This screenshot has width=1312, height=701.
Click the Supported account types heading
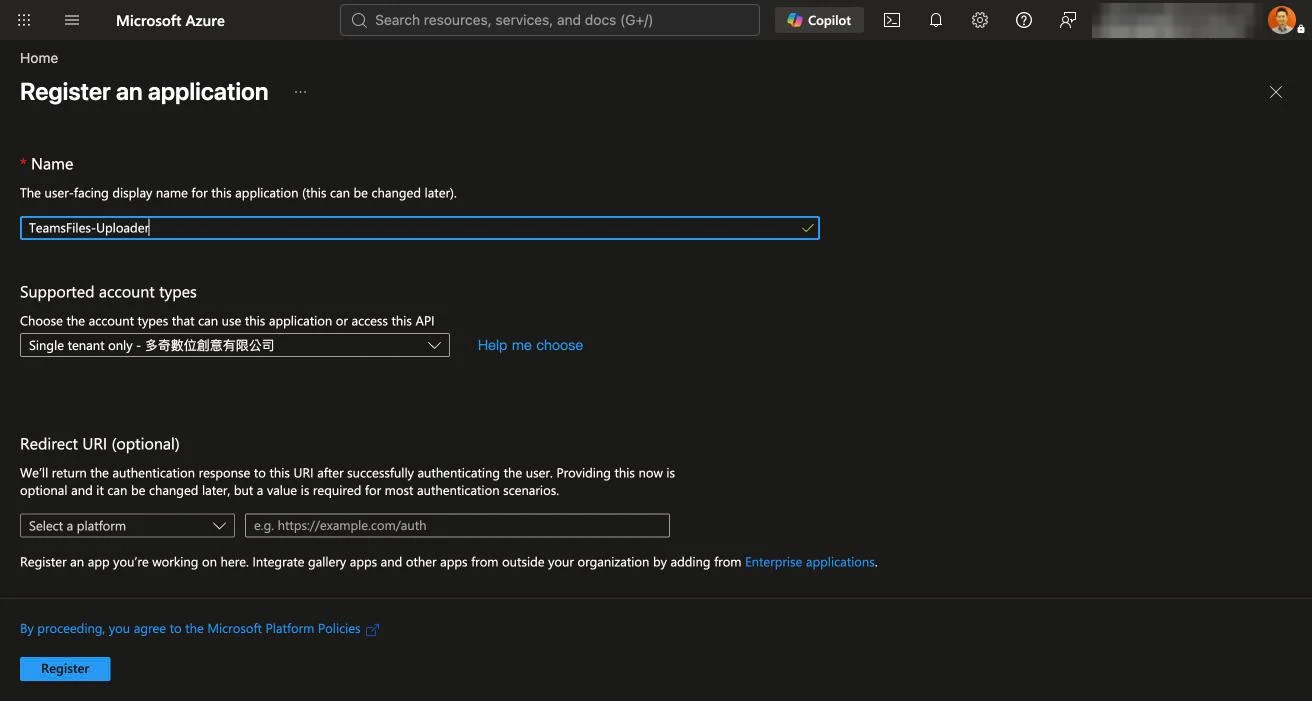[x=108, y=292]
